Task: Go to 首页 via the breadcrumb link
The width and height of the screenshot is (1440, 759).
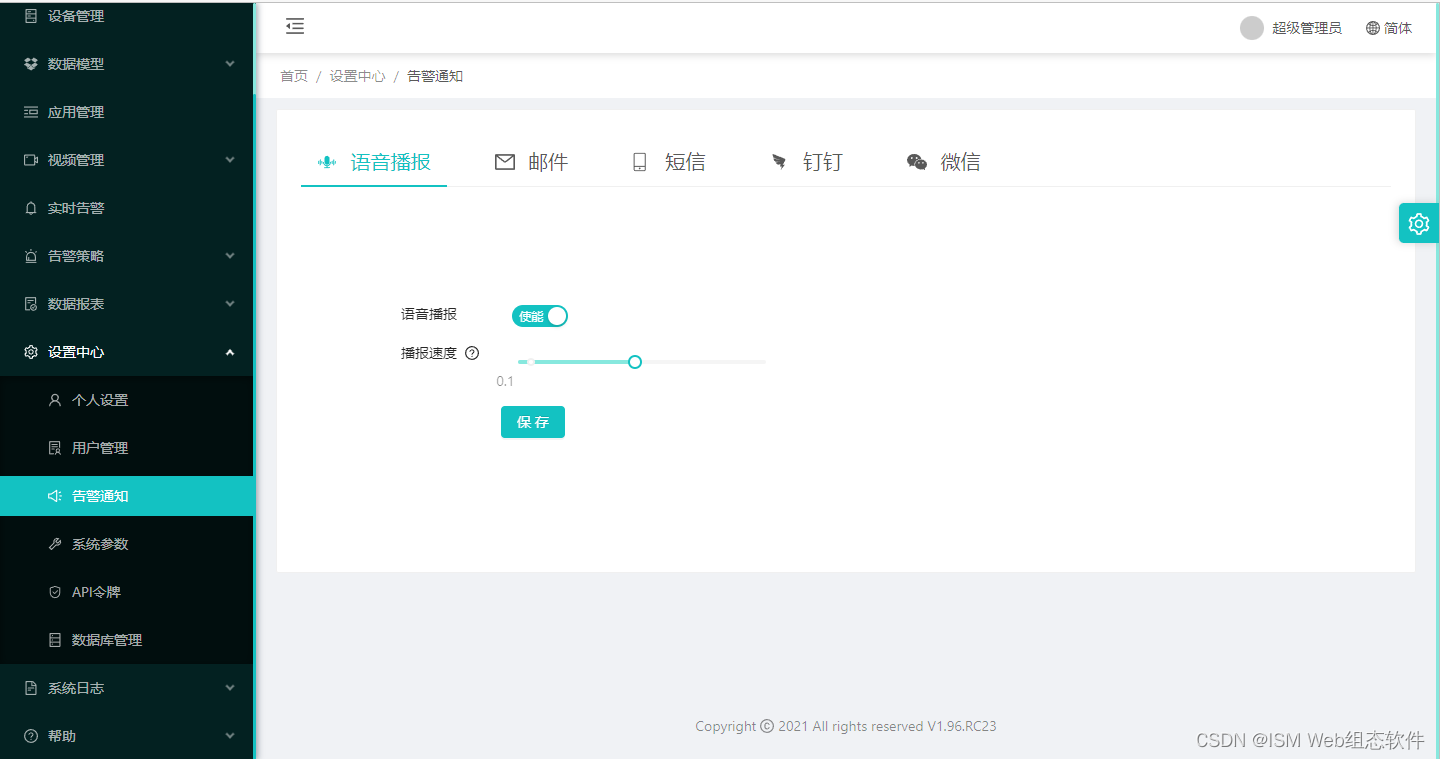Action: pyautogui.click(x=294, y=75)
